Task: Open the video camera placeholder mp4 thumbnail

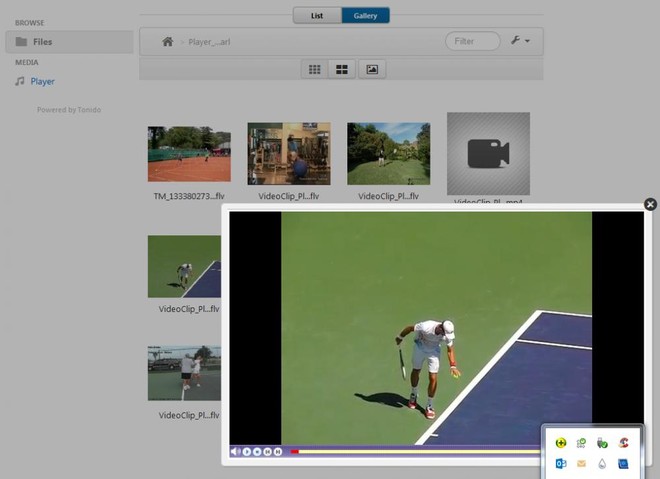Action: click(x=488, y=154)
